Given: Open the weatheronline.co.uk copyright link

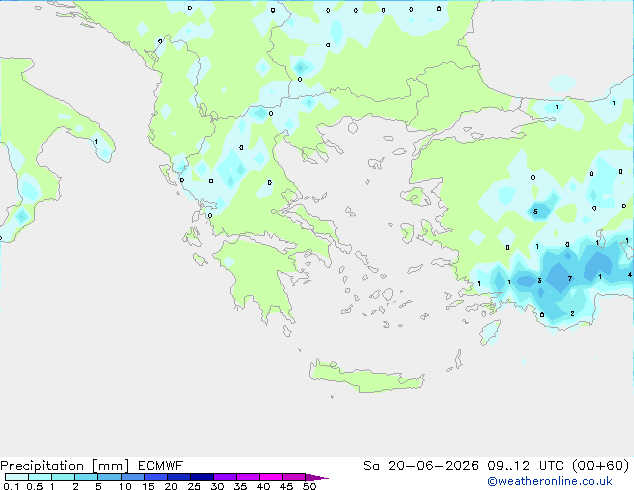Looking at the screenshot, I should point(549,481).
